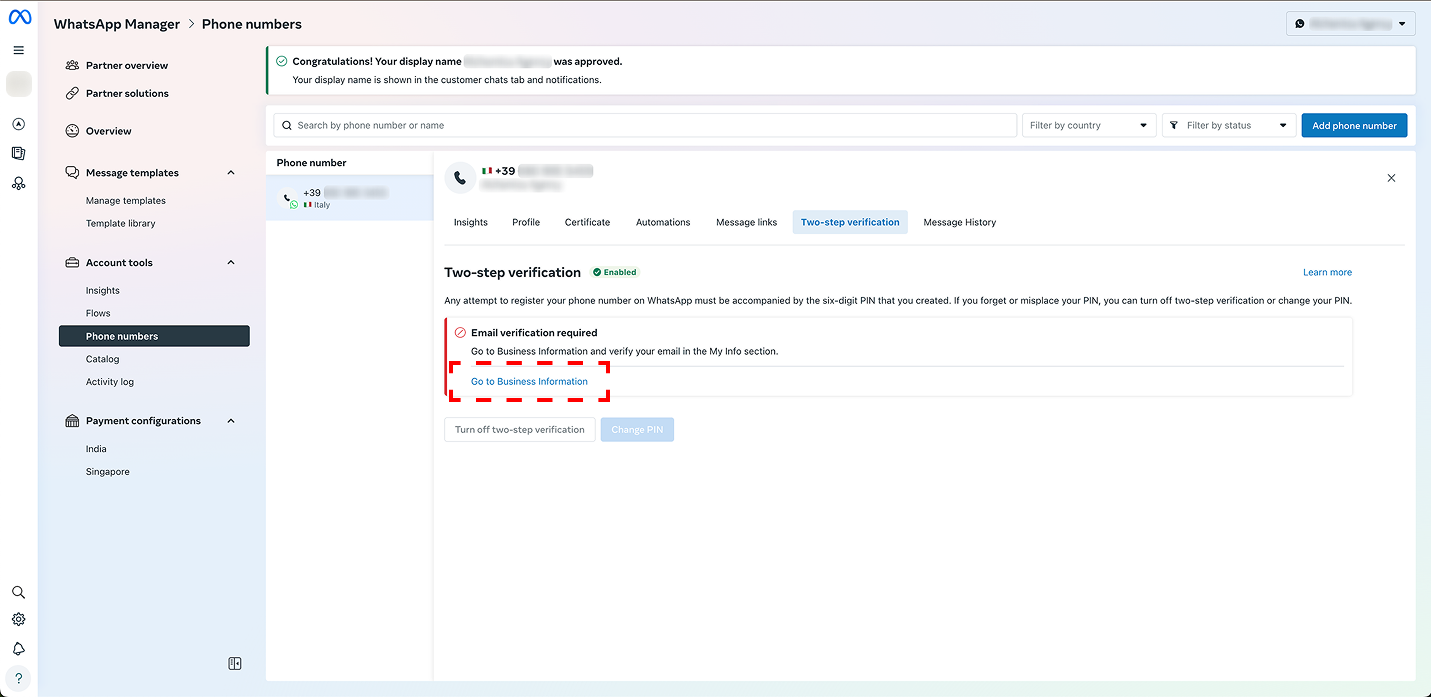Image resolution: width=1431 pixels, height=697 pixels.
Task: Click the Meta logo icon
Action: tap(19, 17)
